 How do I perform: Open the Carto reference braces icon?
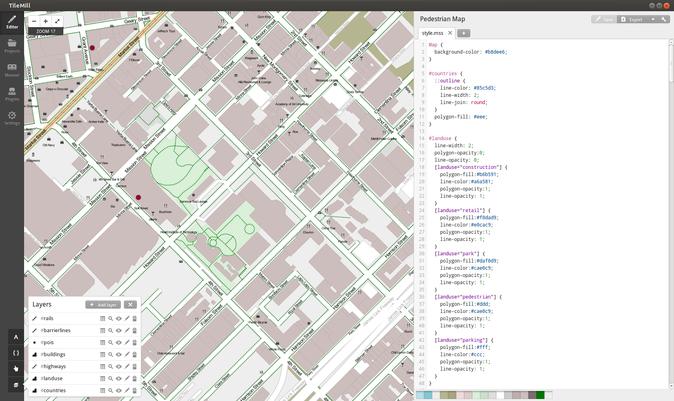16,353
